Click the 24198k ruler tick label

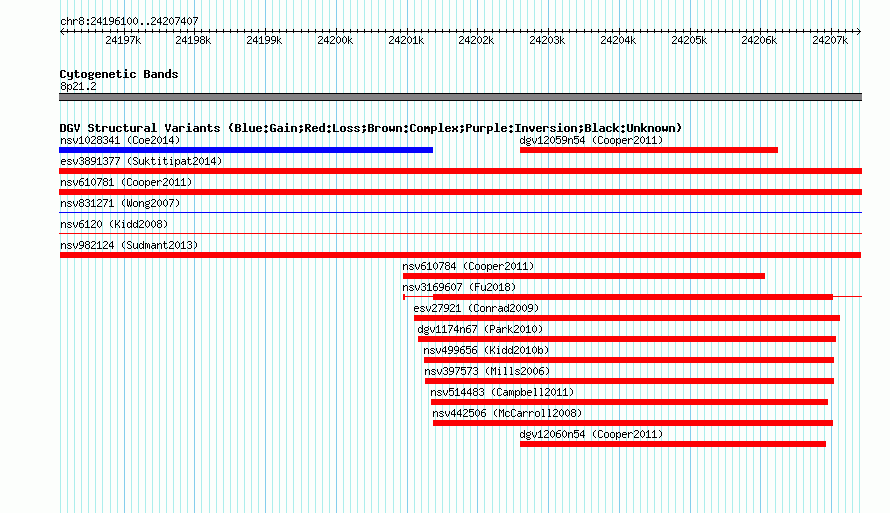193,40
